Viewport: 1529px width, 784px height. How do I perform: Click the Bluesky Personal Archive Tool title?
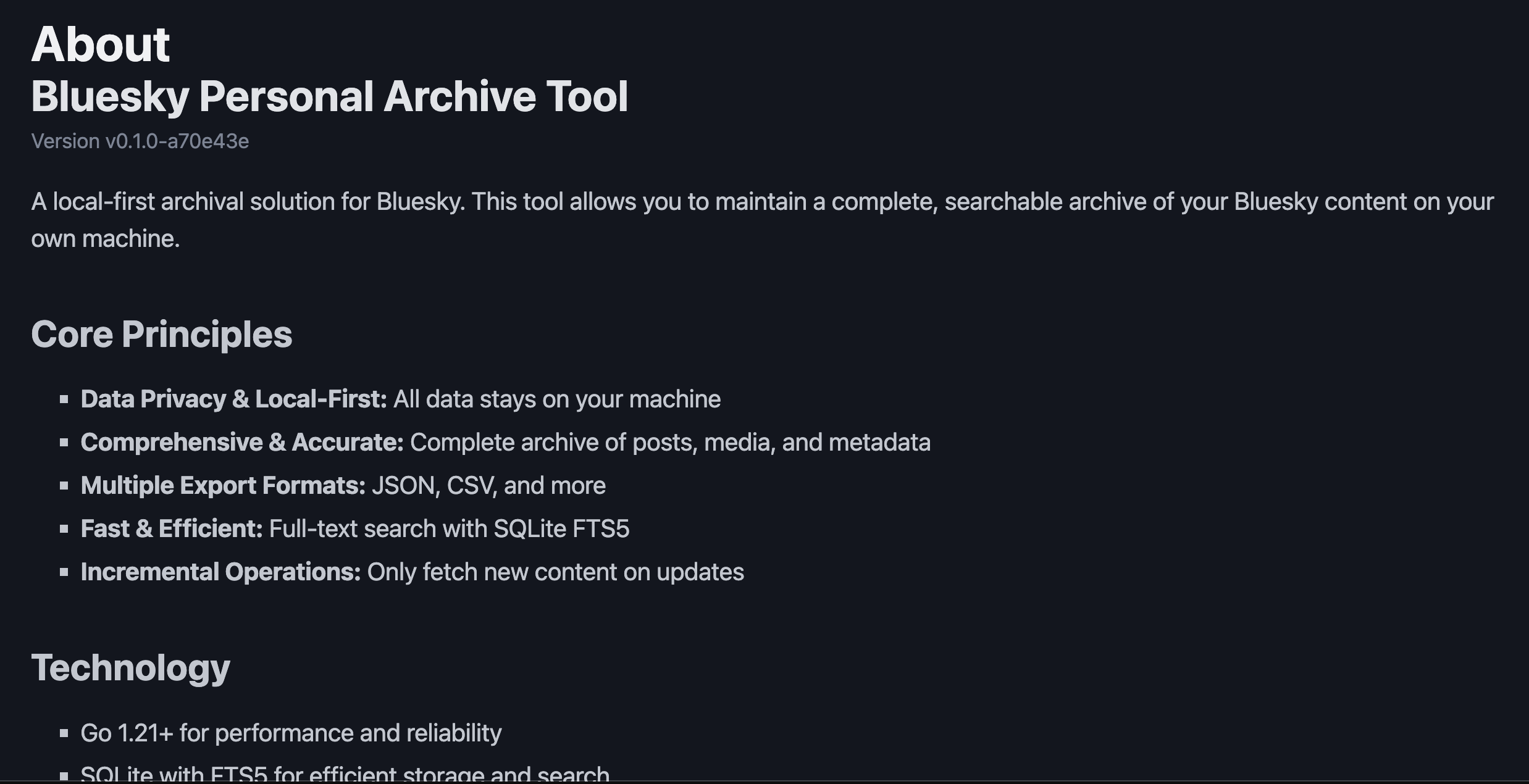tap(329, 97)
